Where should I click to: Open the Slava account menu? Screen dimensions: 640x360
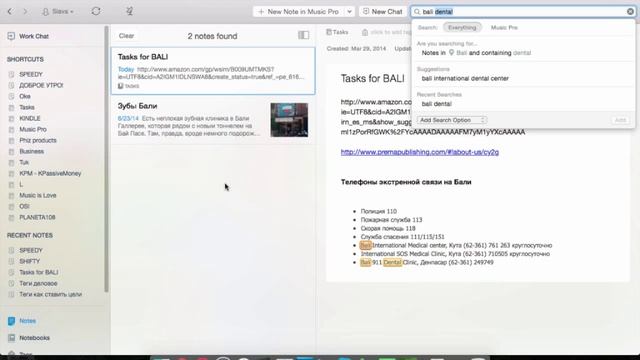click(58, 11)
